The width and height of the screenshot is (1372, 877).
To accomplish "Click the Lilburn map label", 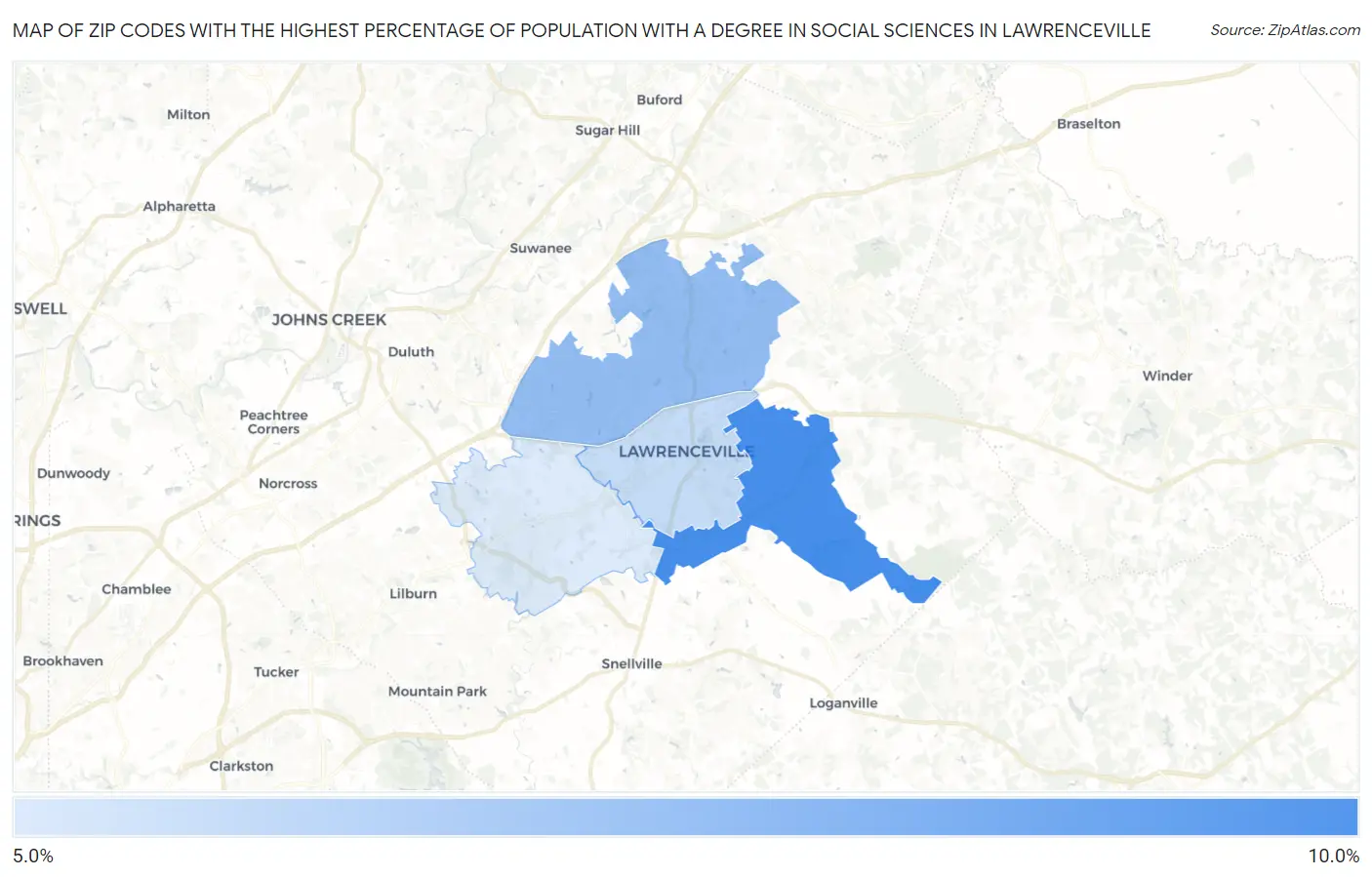I will coord(414,593).
